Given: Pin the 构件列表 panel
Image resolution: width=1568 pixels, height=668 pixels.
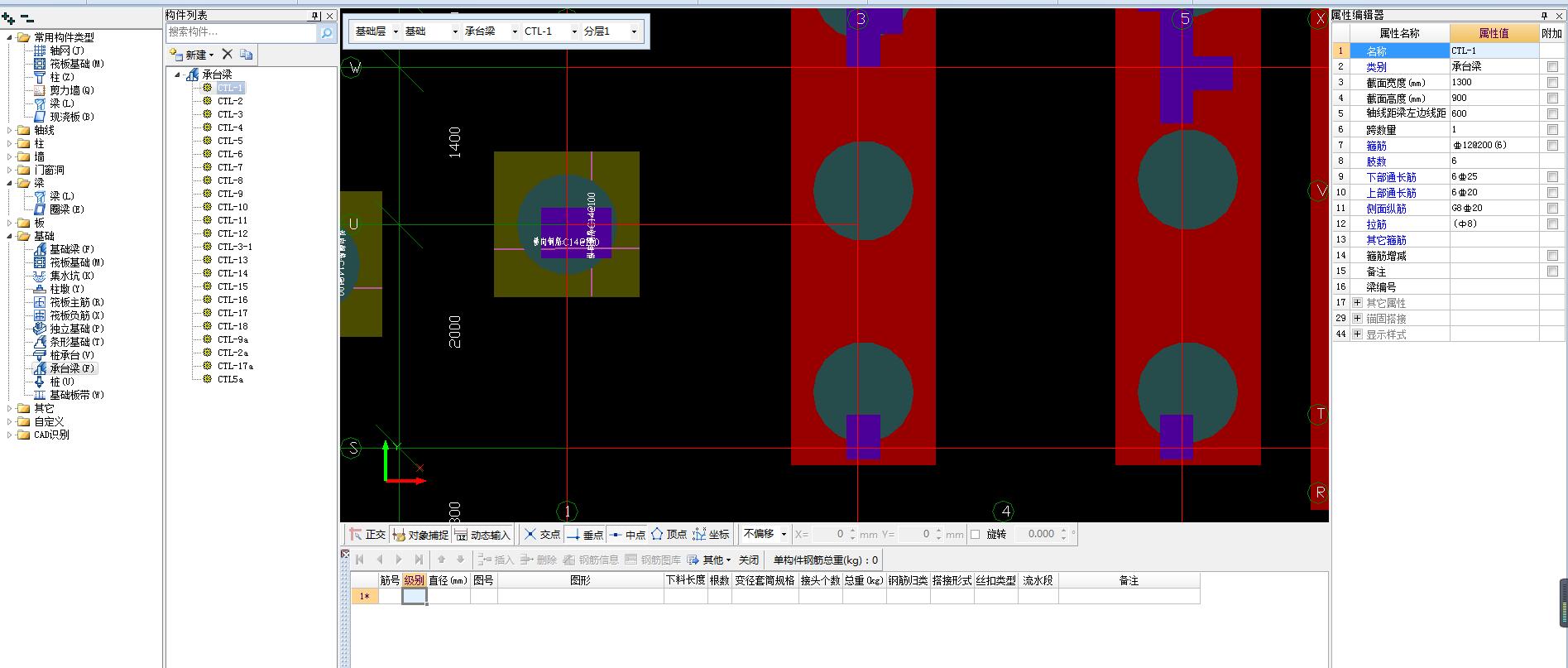Looking at the screenshot, I should [x=315, y=15].
